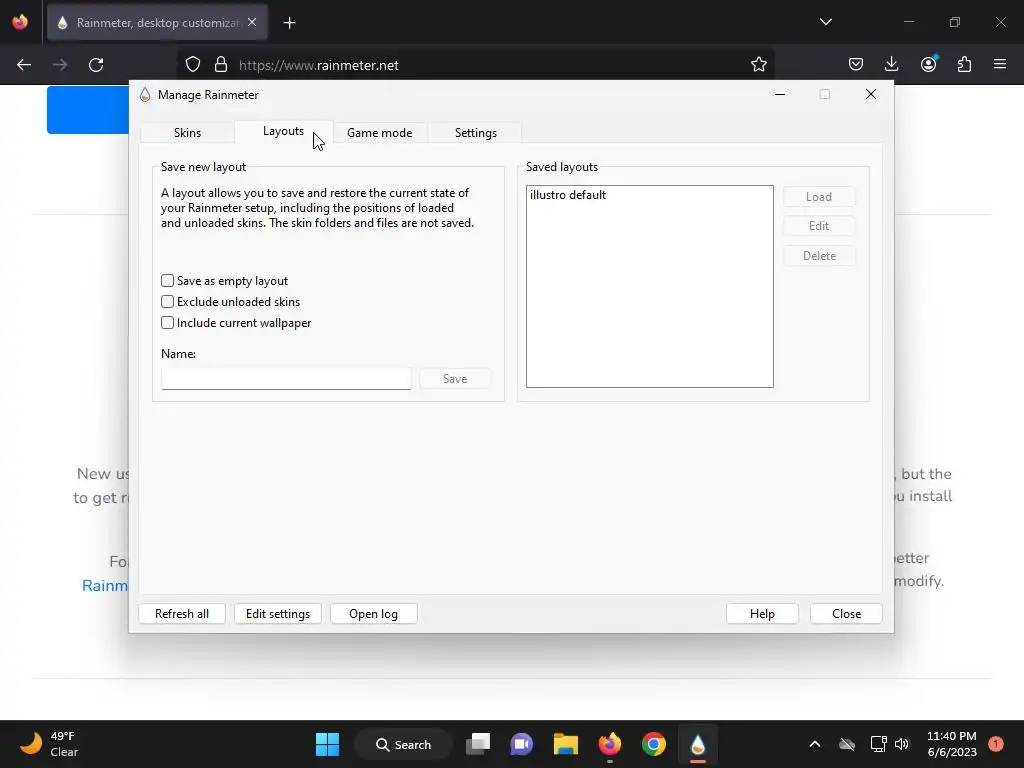This screenshot has width=1024, height=768.
Task: Expand the list all tabs dropdown
Action: pyautogui.click(x=825, y=22)
